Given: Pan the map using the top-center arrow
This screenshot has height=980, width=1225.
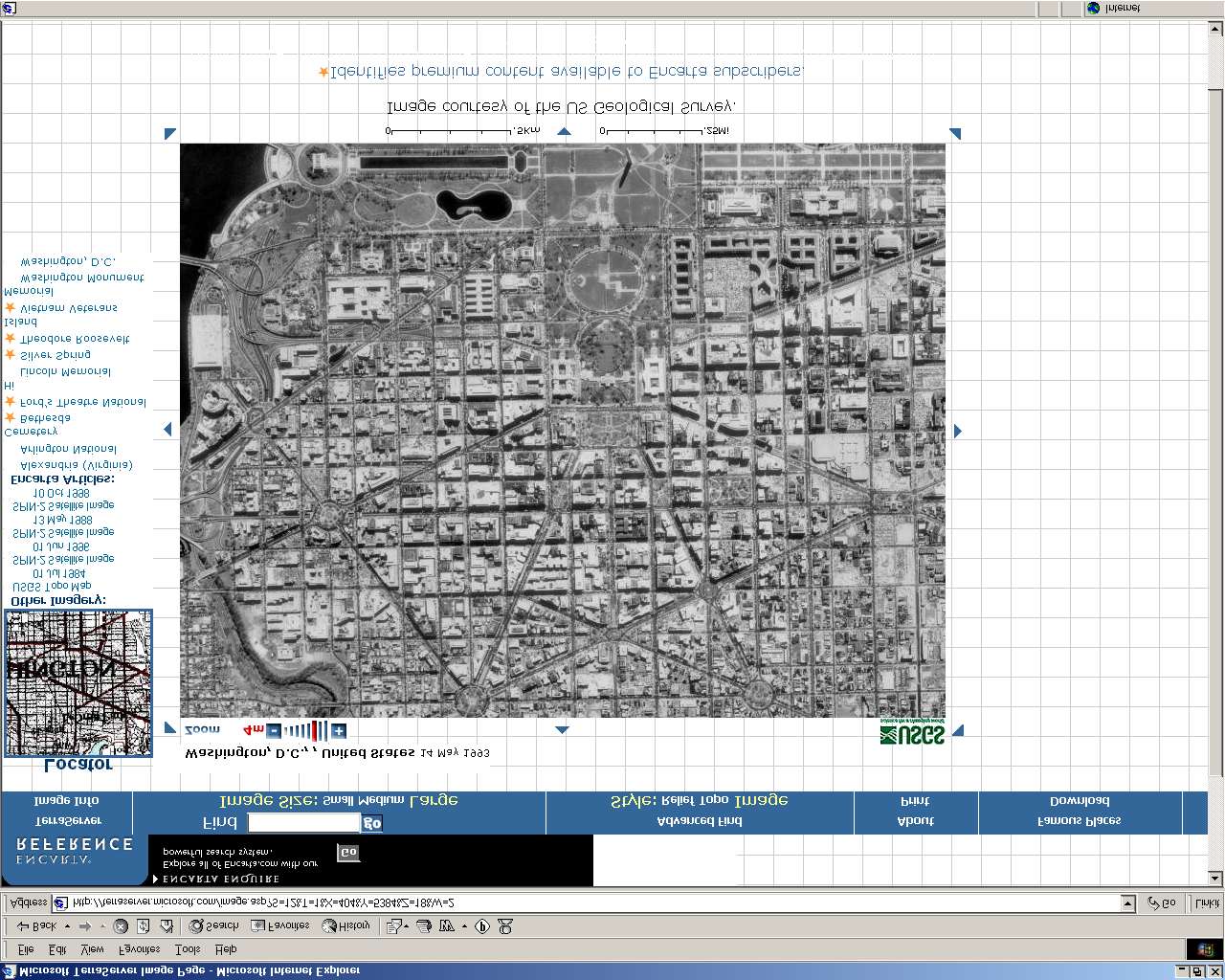Looking at the screenshot, I should (x=564, y=132).
